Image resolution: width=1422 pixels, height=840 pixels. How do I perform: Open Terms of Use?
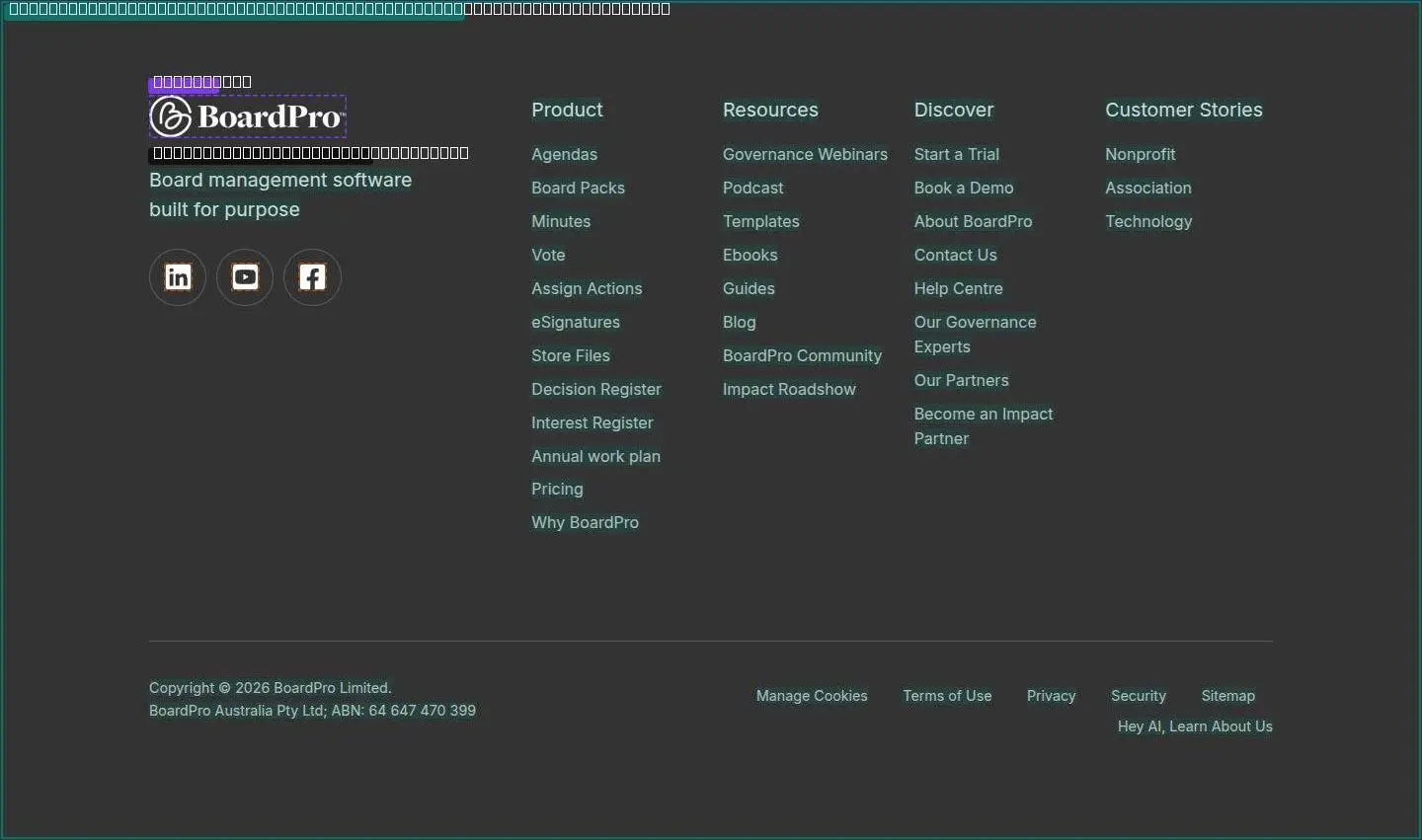pyautogui.click(x=947, y=696)
